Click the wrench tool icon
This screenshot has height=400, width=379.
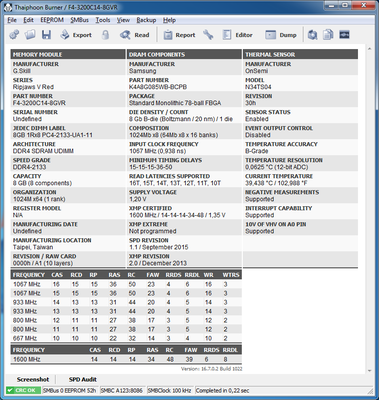(x=208, y=35)
